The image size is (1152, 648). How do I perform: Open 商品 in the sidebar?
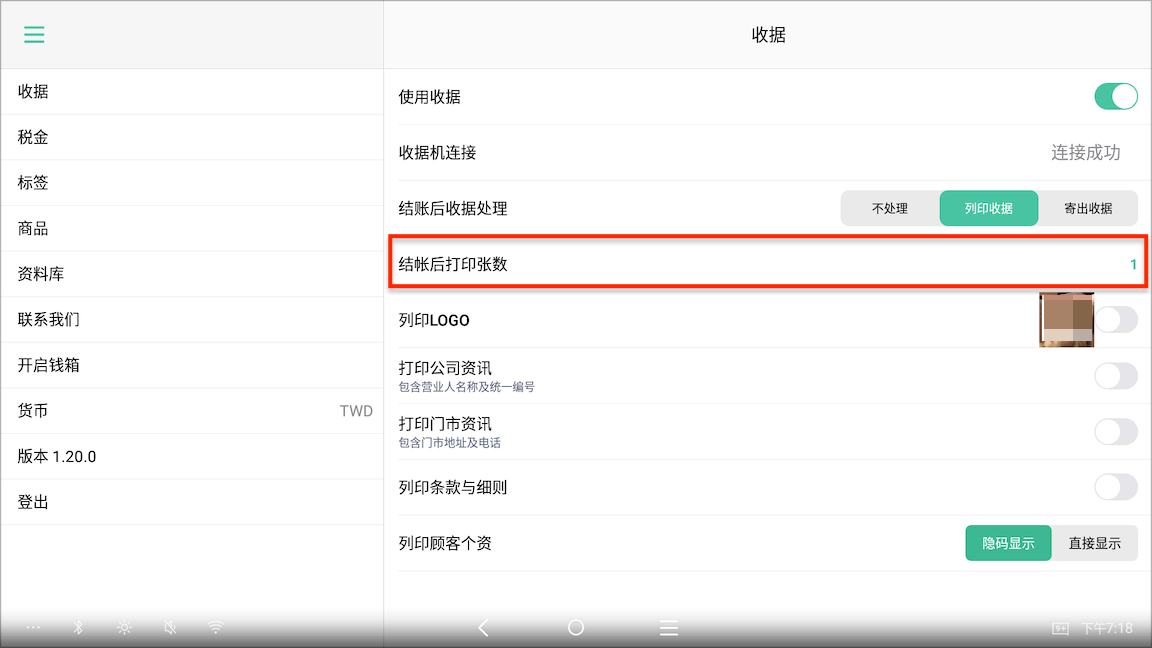tap(192, 228)
